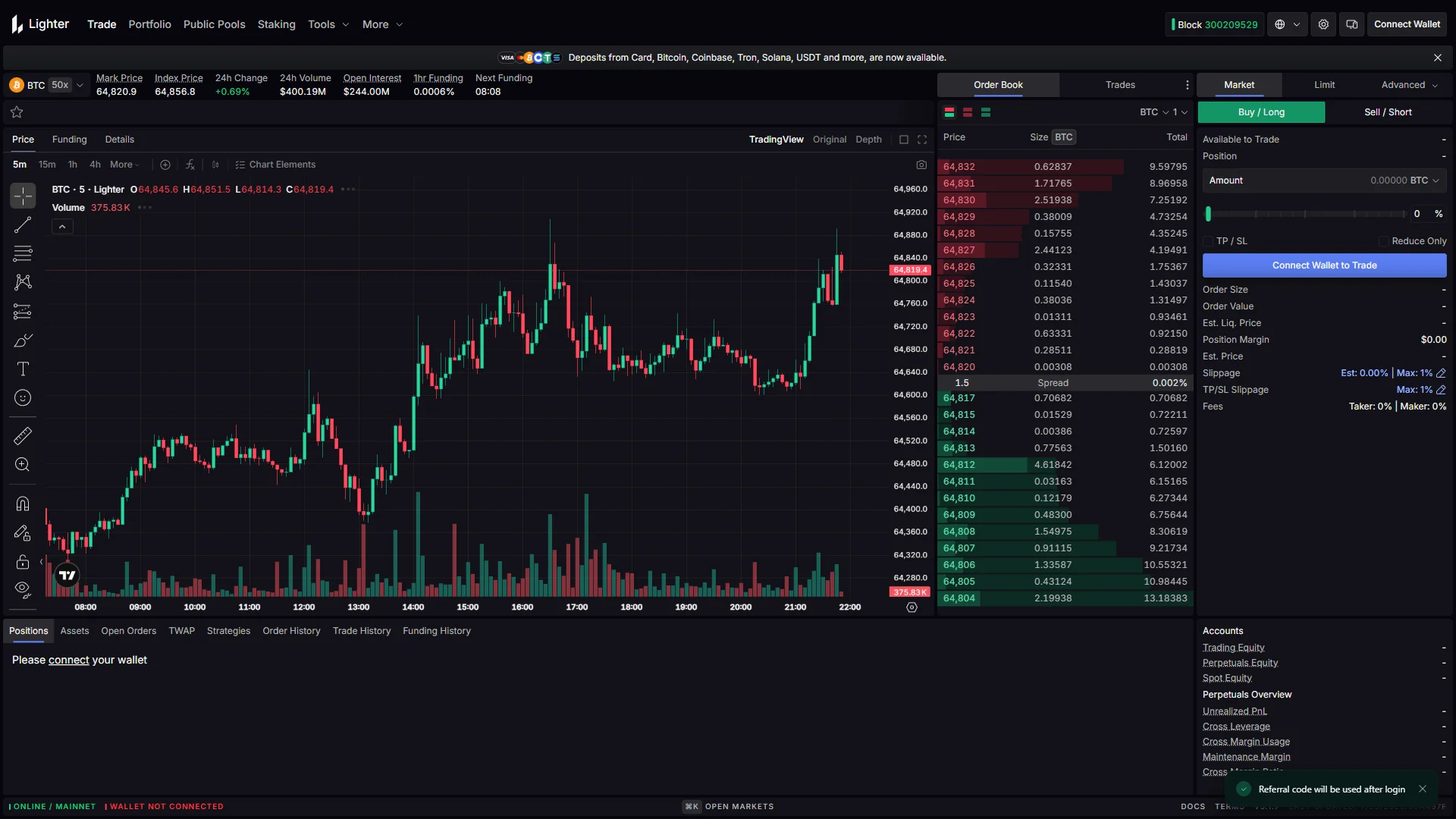This screenshot has width=1456, height=819.
Task: Switch to Sell / Short side
Action: [x=1388, y=112]
